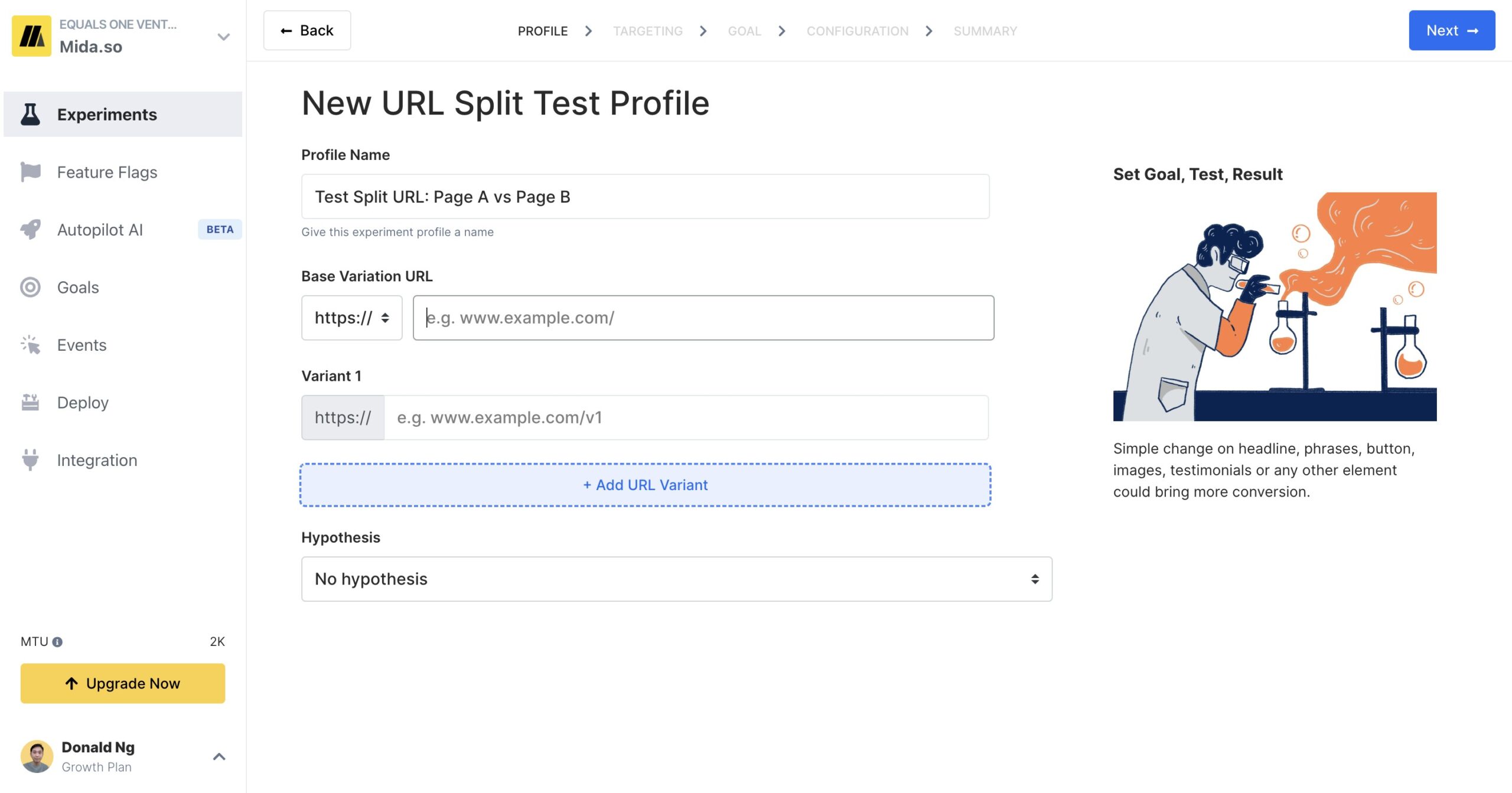Screen dimensions: 1512x793
Task: Open Experiments via the flask icon
Action: 30,114
